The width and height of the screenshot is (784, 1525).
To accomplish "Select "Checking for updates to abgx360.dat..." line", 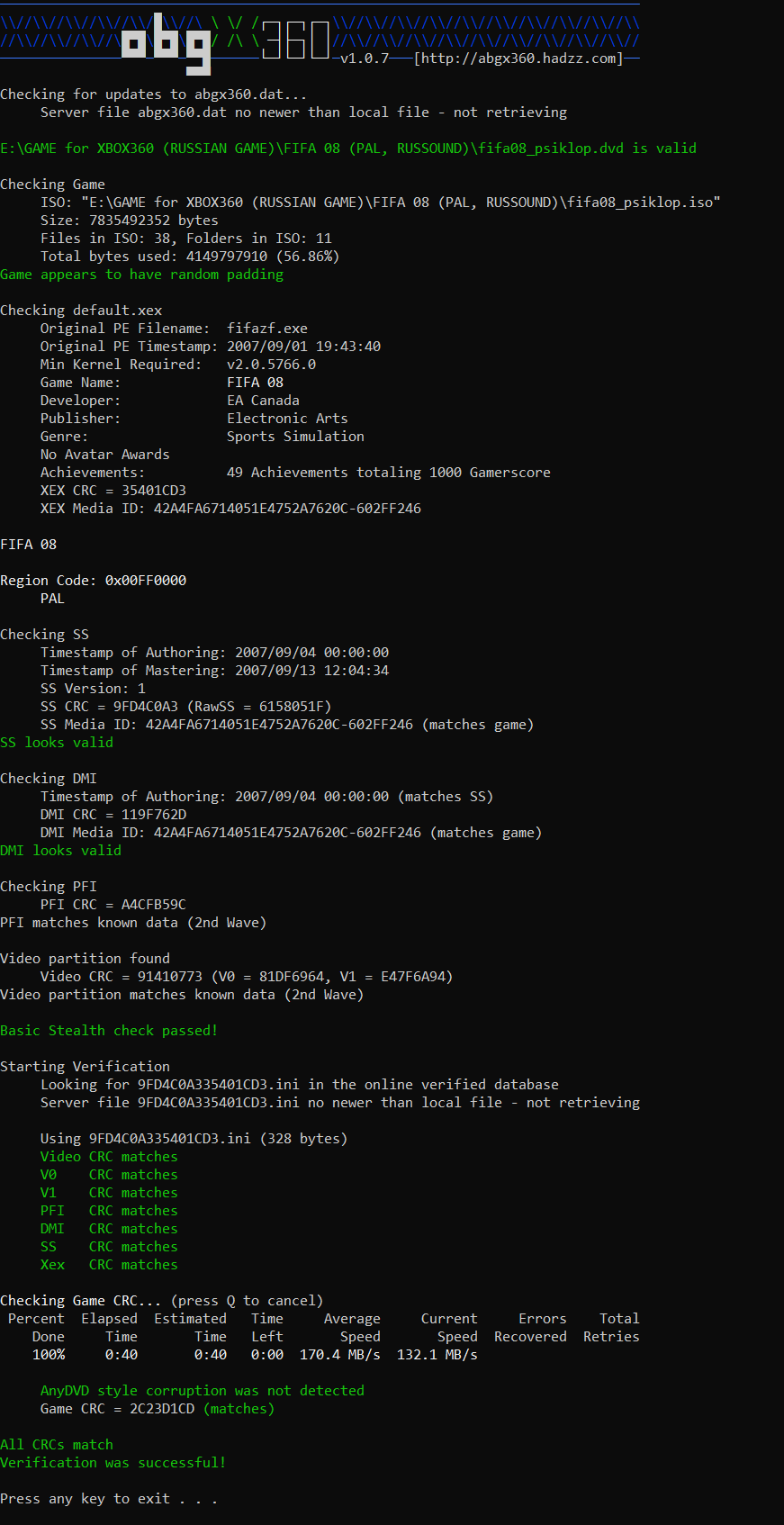I will (154, 95).
